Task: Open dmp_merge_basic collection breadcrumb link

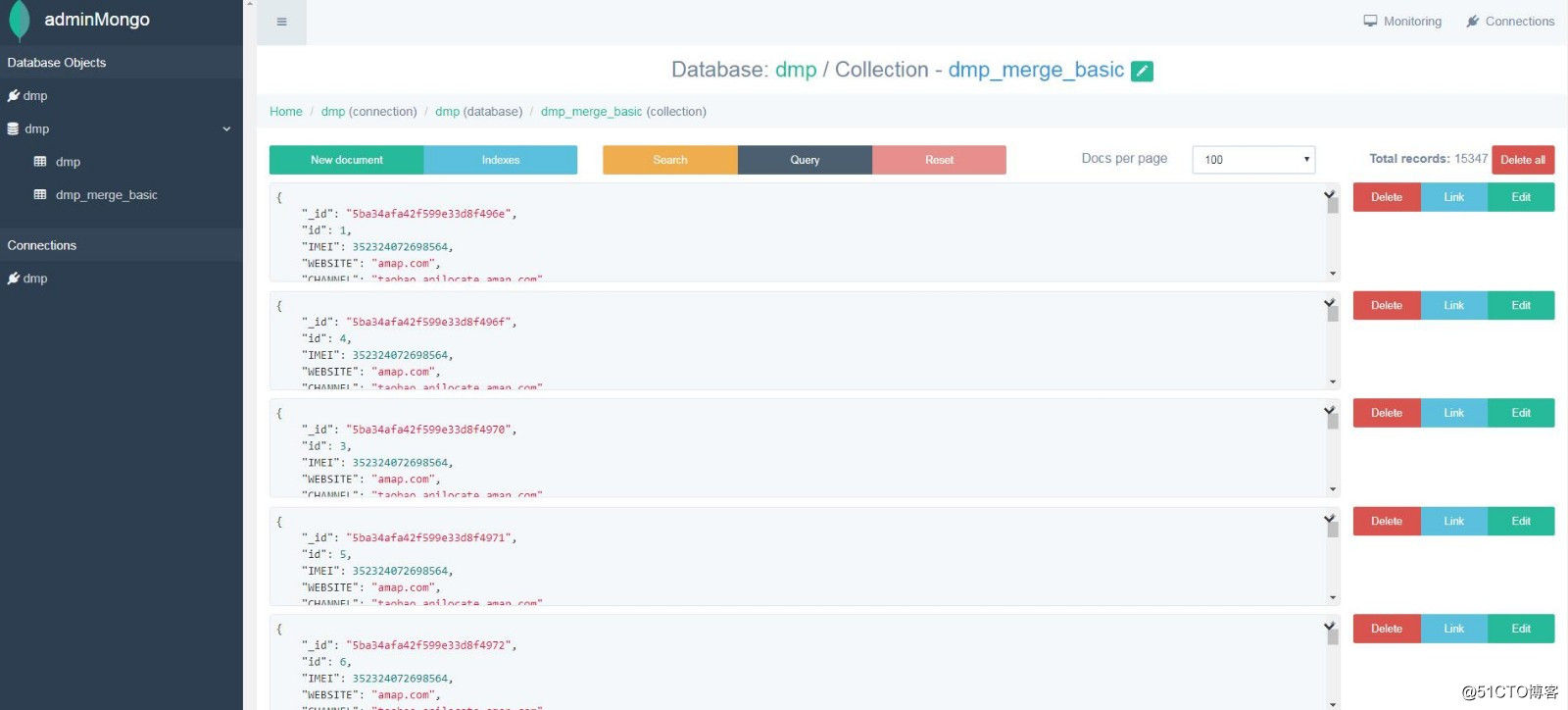Action: pos(592,112)
